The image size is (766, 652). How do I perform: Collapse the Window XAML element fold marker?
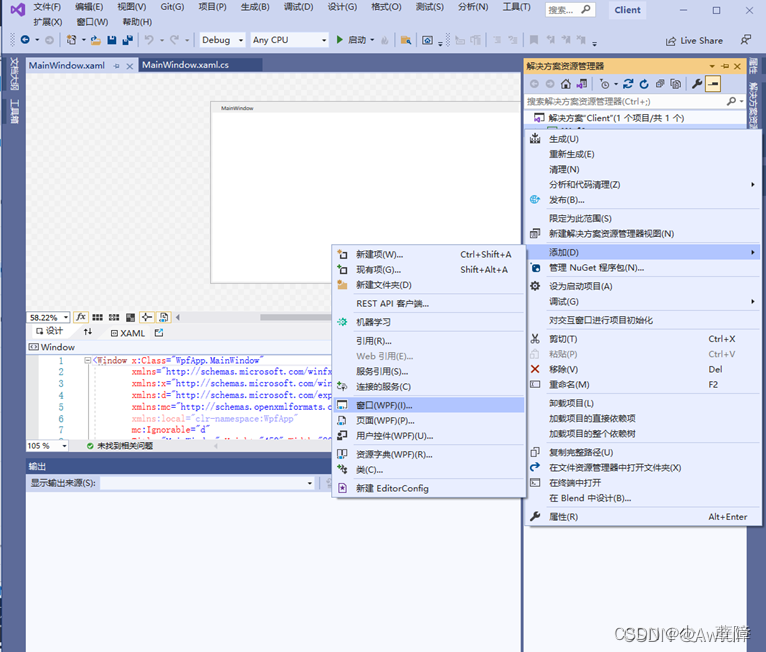[87, 360]
